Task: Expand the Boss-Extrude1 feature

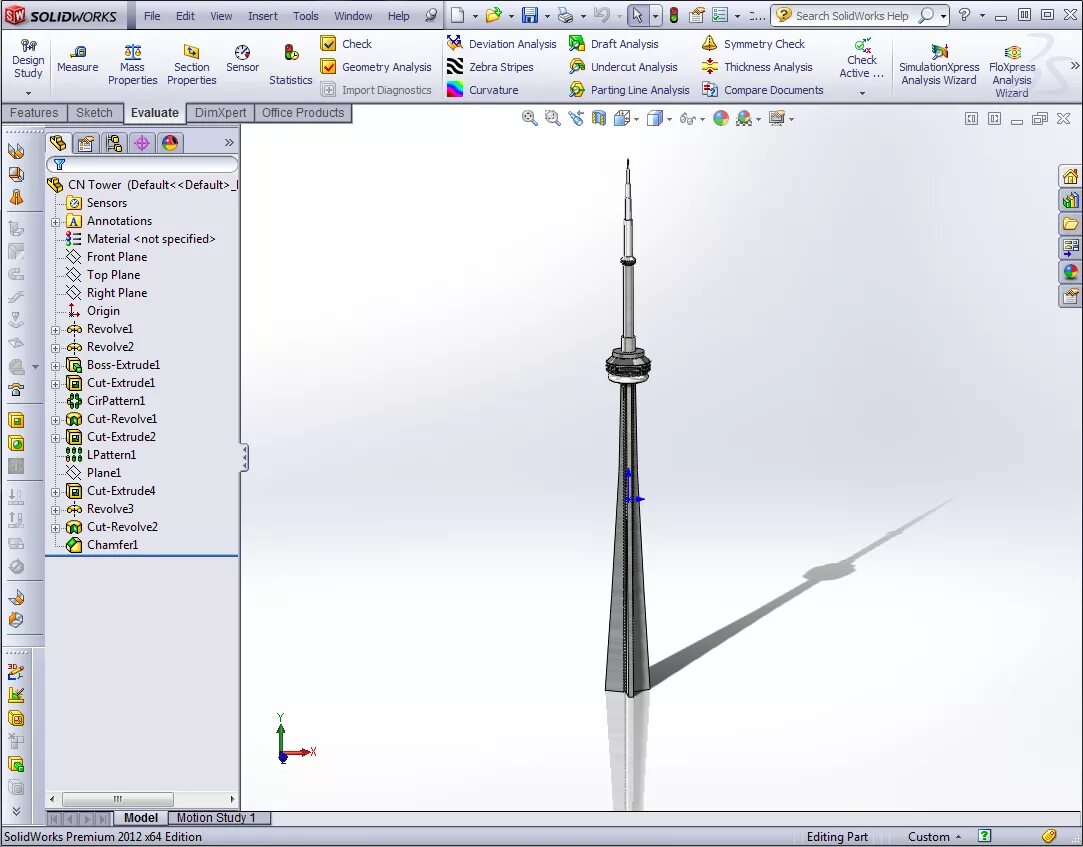Action: pos(55,365)
